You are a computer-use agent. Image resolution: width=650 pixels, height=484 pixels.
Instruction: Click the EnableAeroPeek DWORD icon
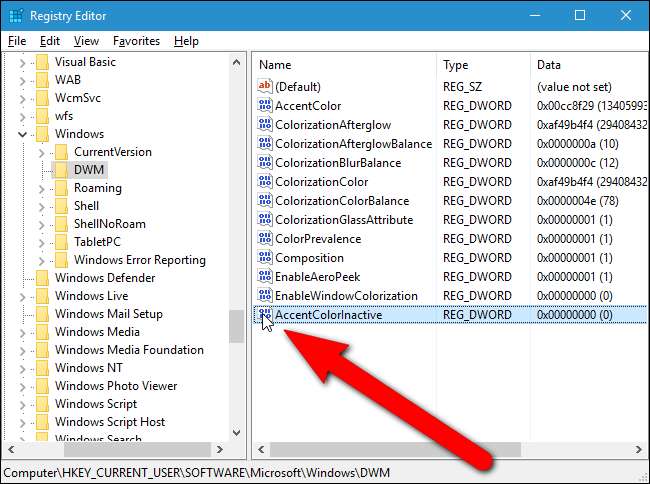pyautogui.click(x=265, y=277)
